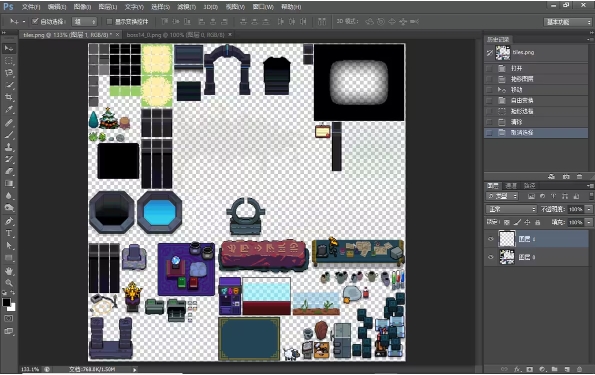Select the Magic Wand tool
Viewport: 595px width, 375px height.
9,85
